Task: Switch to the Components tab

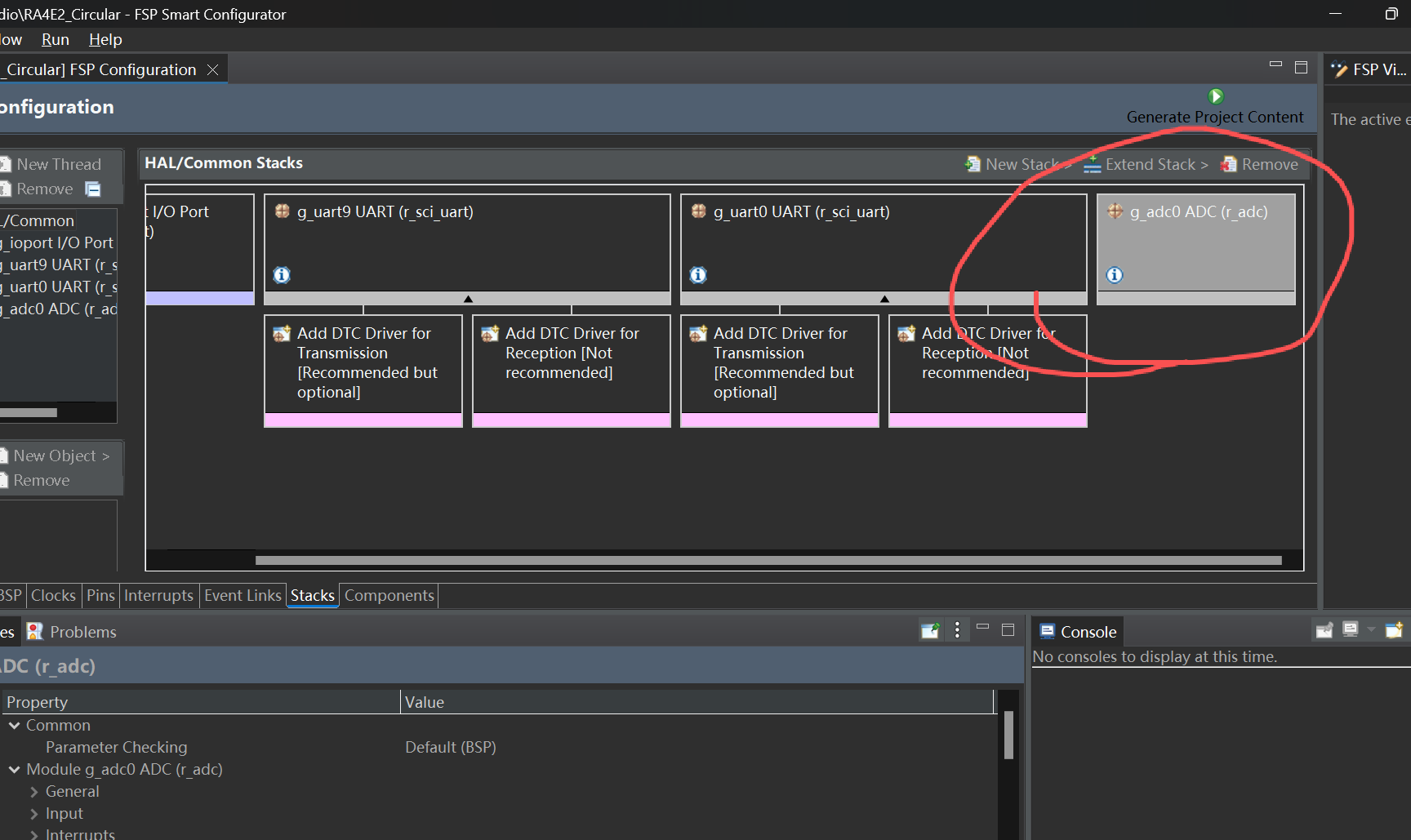Action: 389,595
